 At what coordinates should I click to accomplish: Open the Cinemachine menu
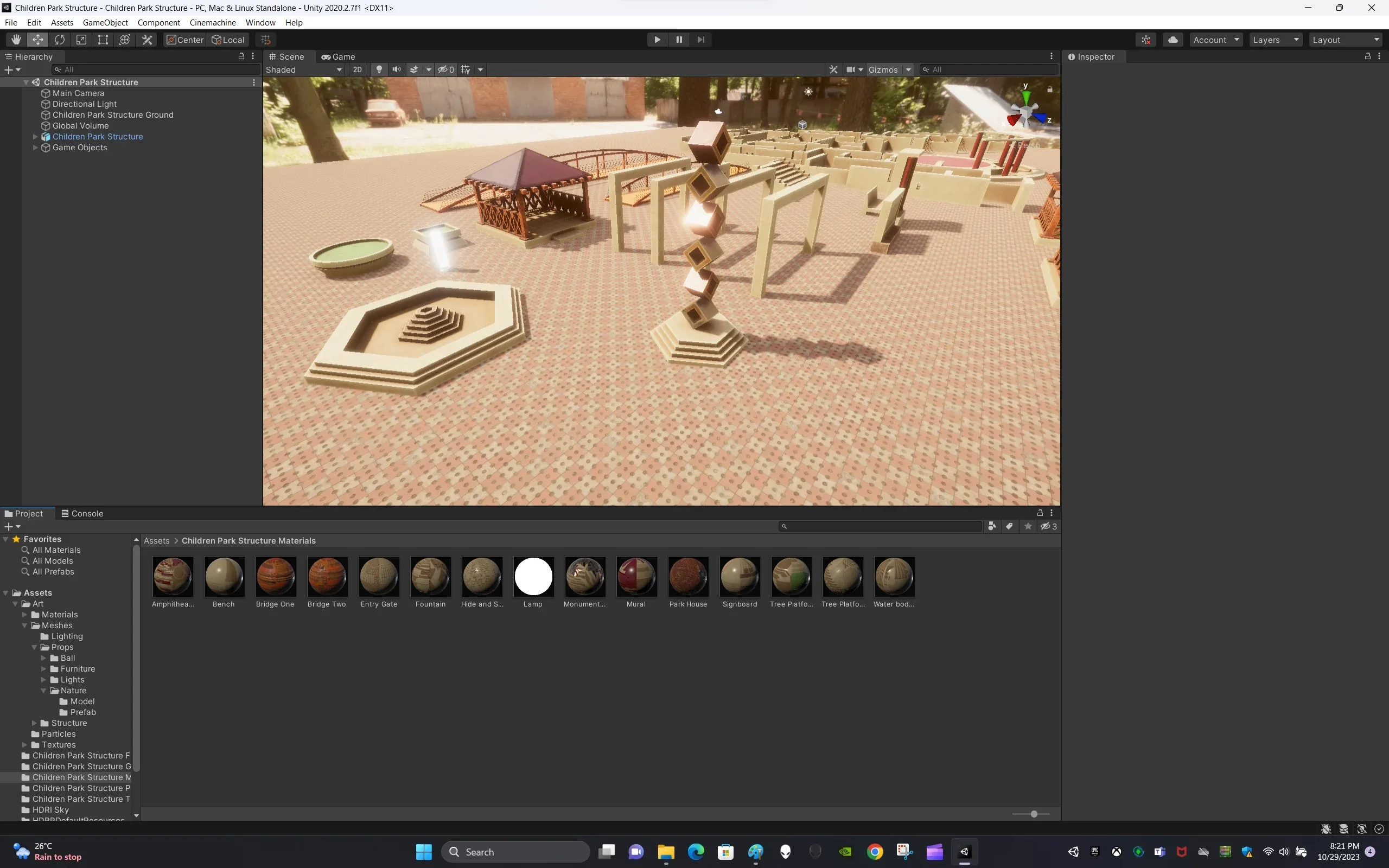tap(212, 22)
